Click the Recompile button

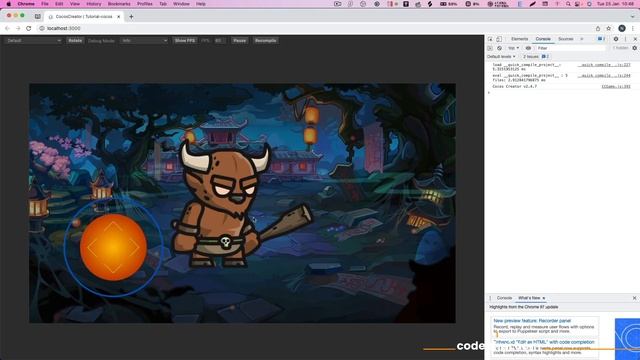265,40
